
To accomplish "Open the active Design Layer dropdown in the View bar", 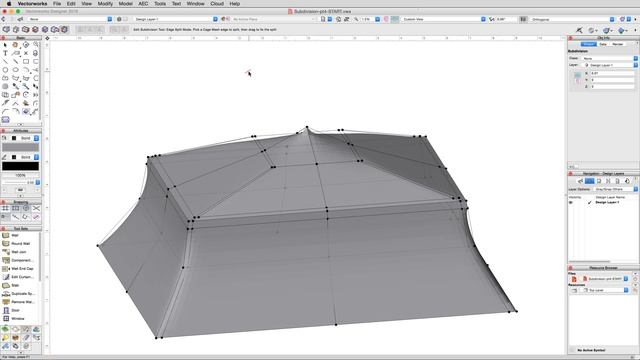I will click(x=176, y=19).
